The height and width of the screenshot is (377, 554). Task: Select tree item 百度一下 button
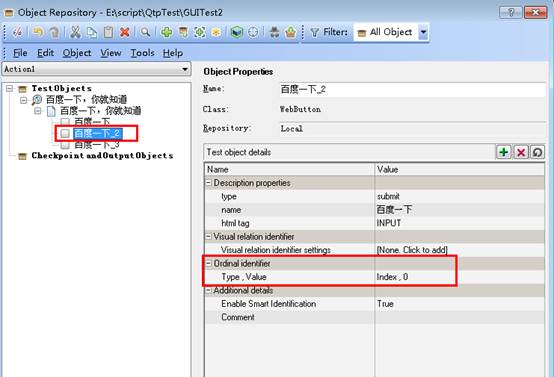click(92, 122)
